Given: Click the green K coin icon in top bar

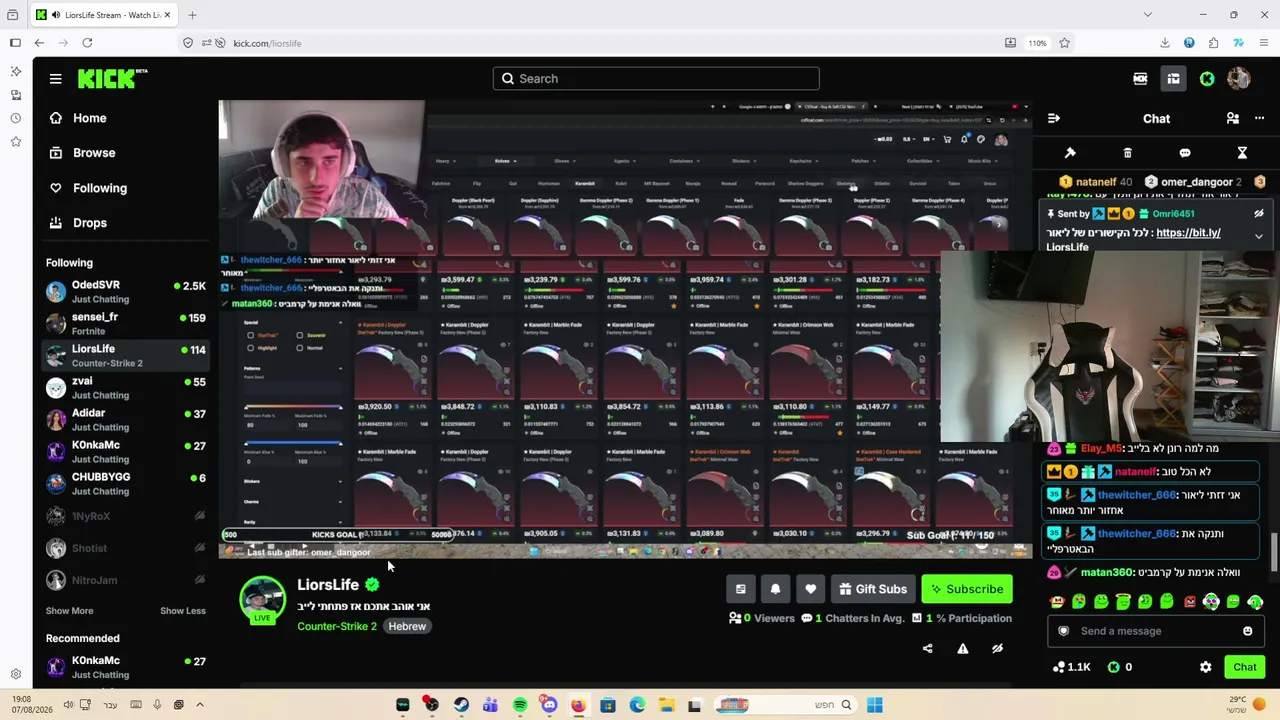Looking at the screenshot, I should click(1207, 79).
